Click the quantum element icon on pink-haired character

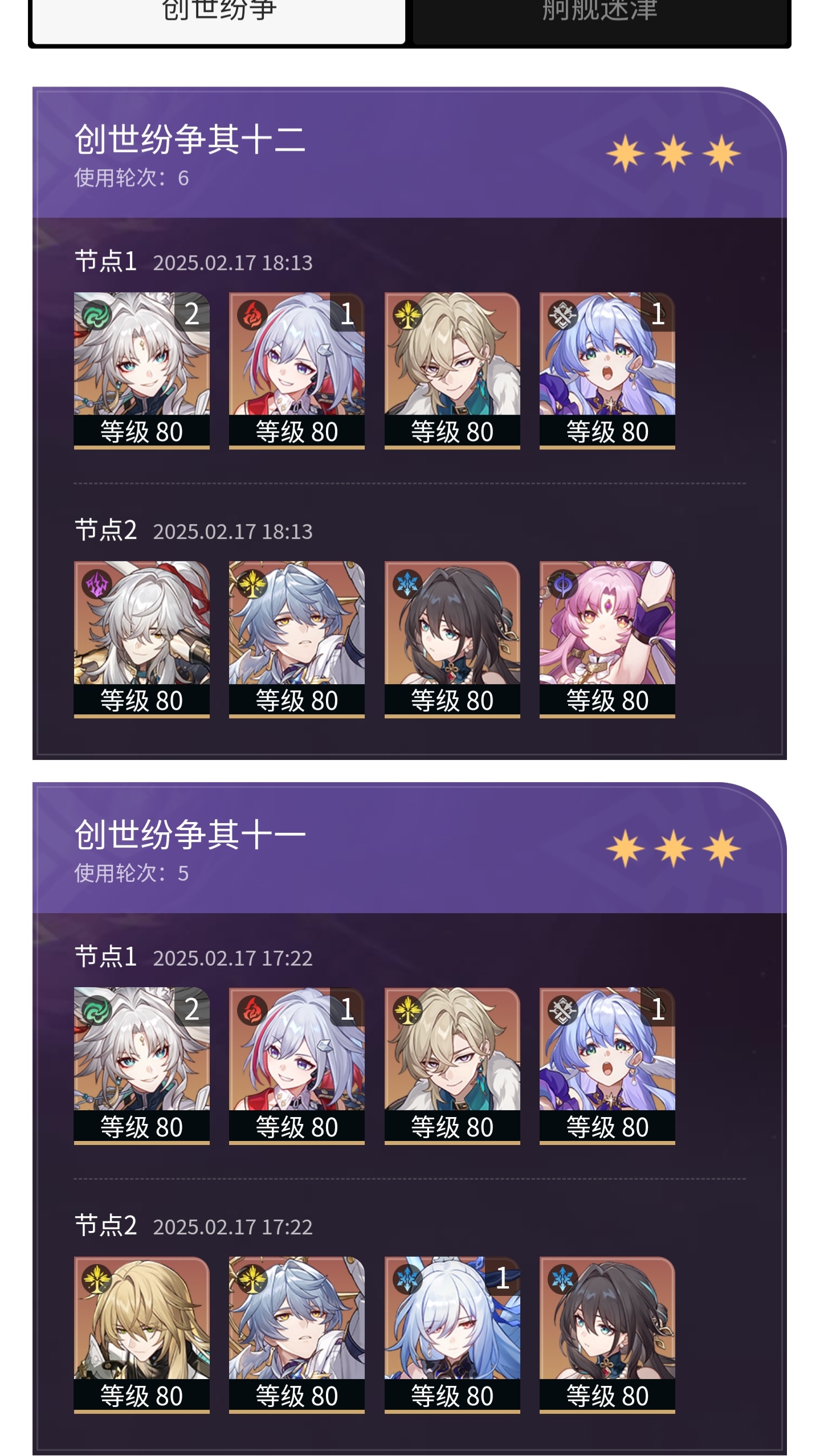562,584
